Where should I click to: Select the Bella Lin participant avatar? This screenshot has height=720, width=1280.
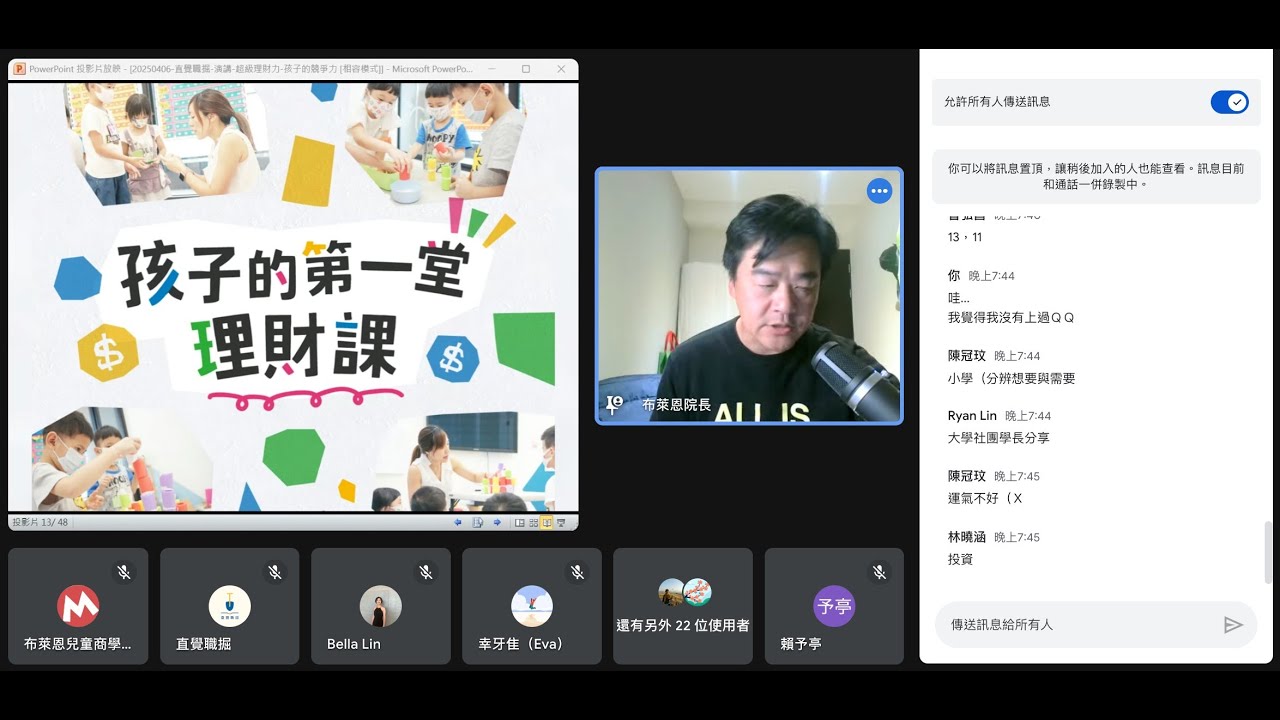pos(381,606)
